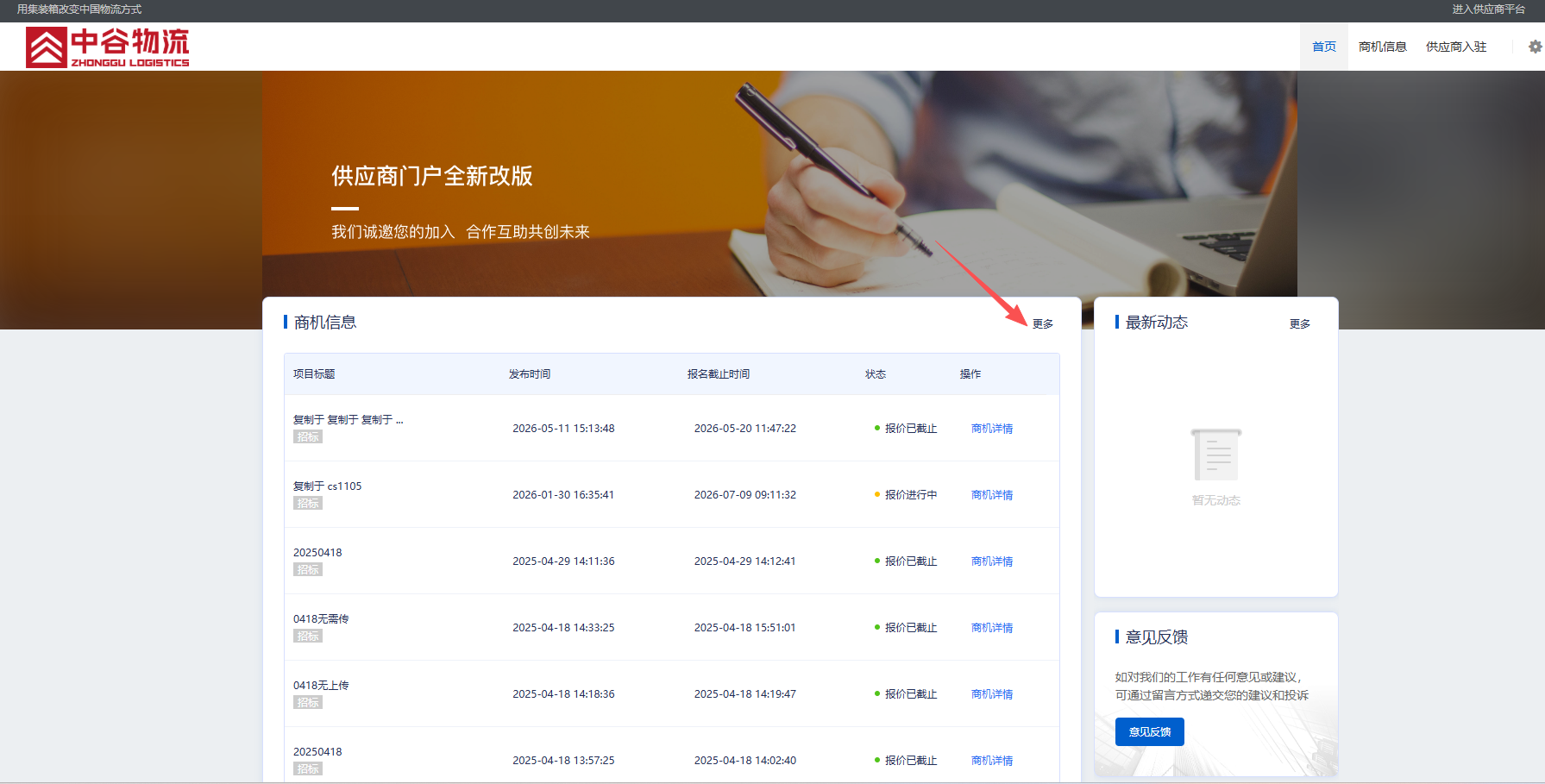Viewport: 1545px width, 784px height.
Task: Click title 复制于 复制于 复制于 ...
Action: pyautogui.click(x=348, y=420)
